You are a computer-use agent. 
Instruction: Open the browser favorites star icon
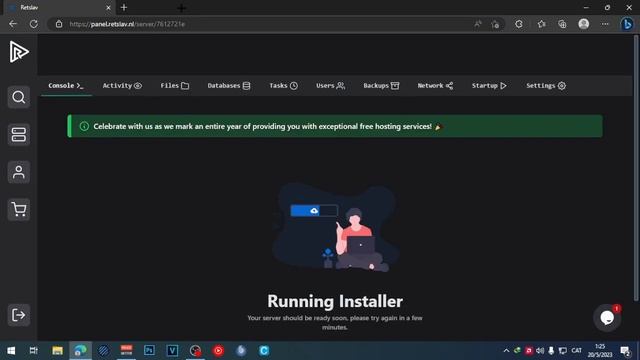click(x=542, y=24)
